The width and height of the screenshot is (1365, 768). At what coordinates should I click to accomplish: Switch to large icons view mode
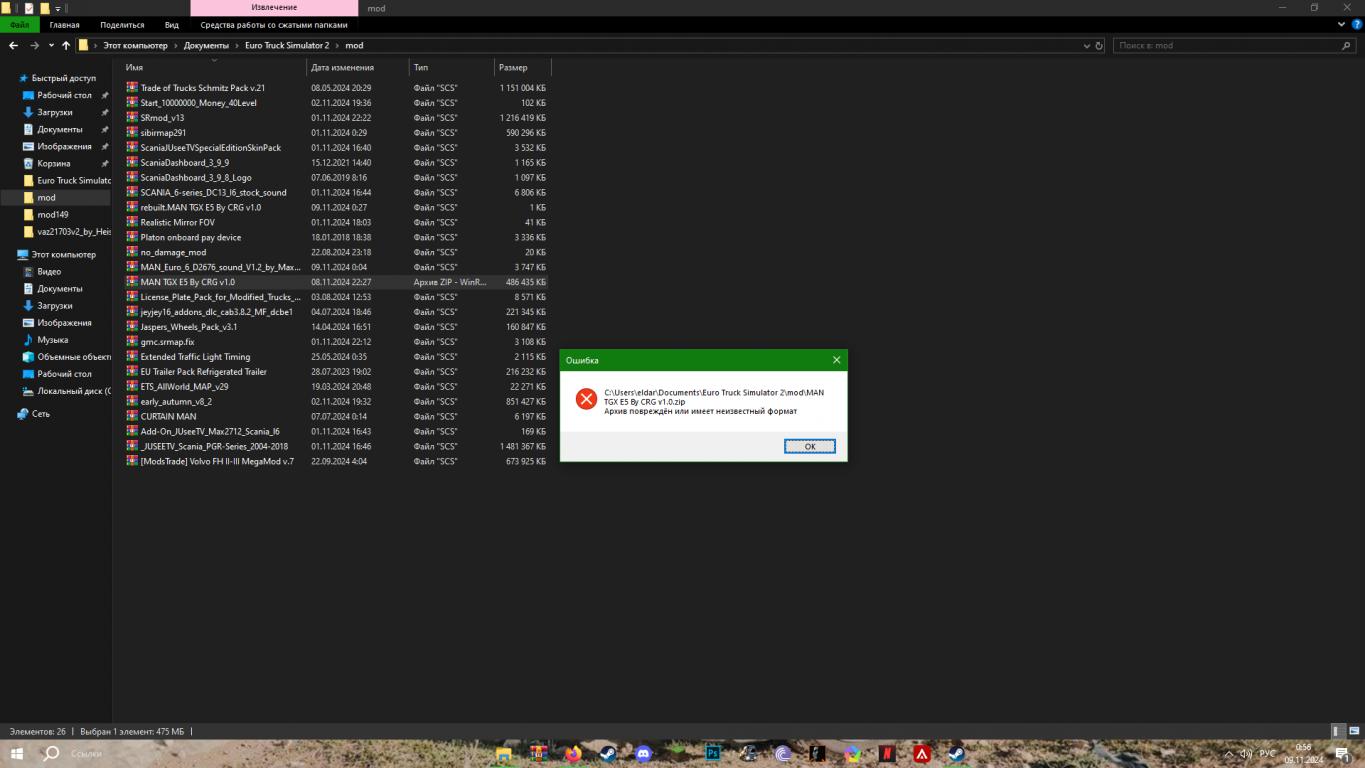coord(1352,732)
